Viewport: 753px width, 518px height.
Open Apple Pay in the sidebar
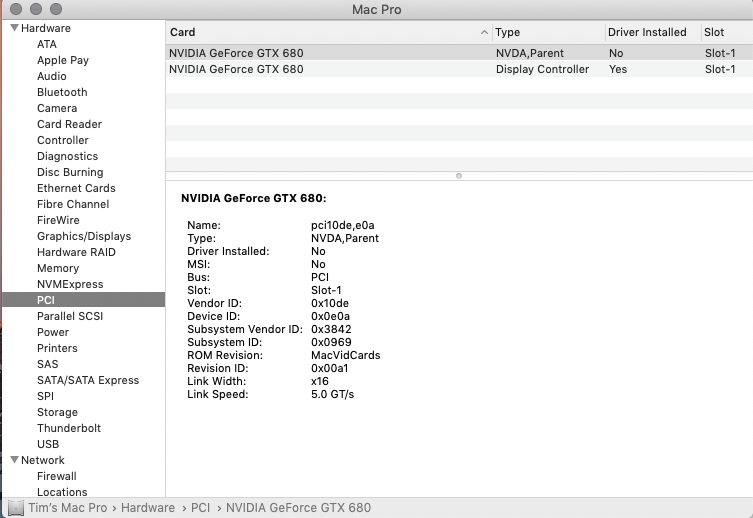[x=63, y=60]
